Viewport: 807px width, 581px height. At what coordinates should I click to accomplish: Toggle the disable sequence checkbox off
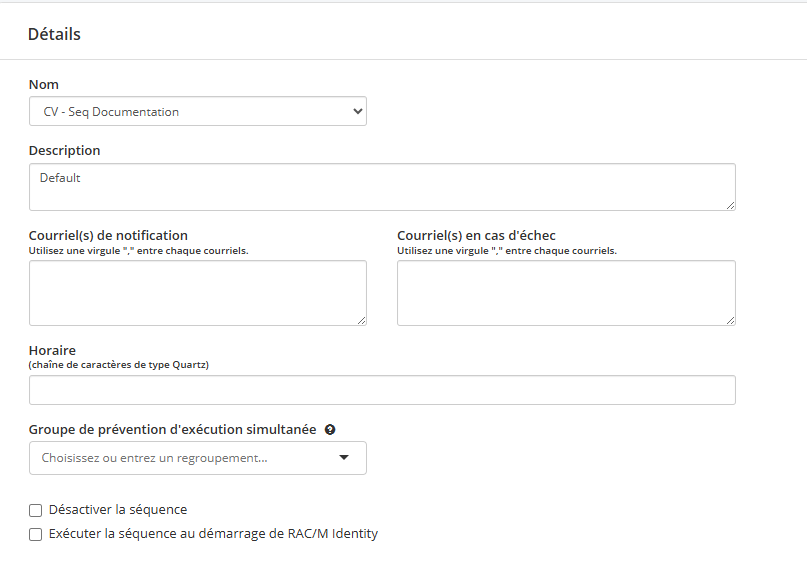tap(35, 510)
